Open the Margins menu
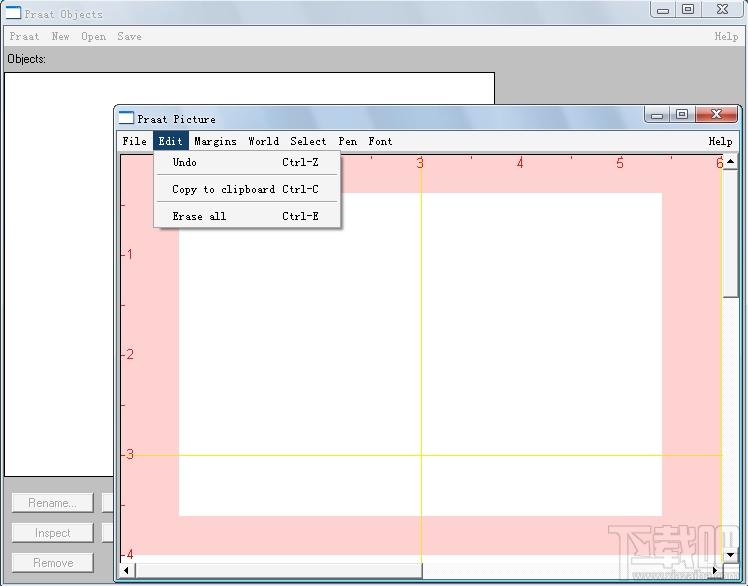Image resolution: width=748 pixels, height=586 pixels. click(x=215, y=141)
